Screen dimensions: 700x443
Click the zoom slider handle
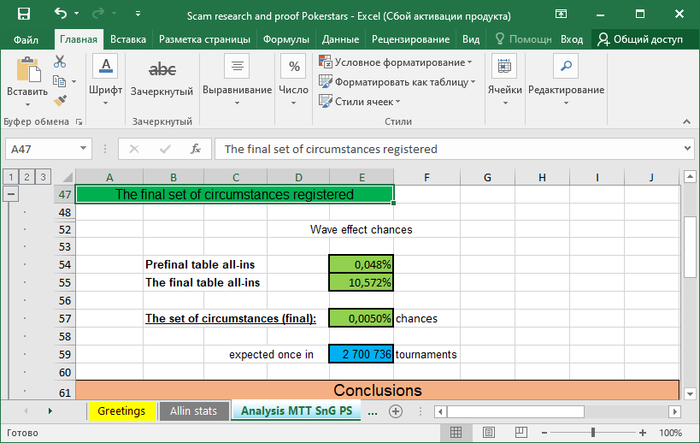point(593,432)
